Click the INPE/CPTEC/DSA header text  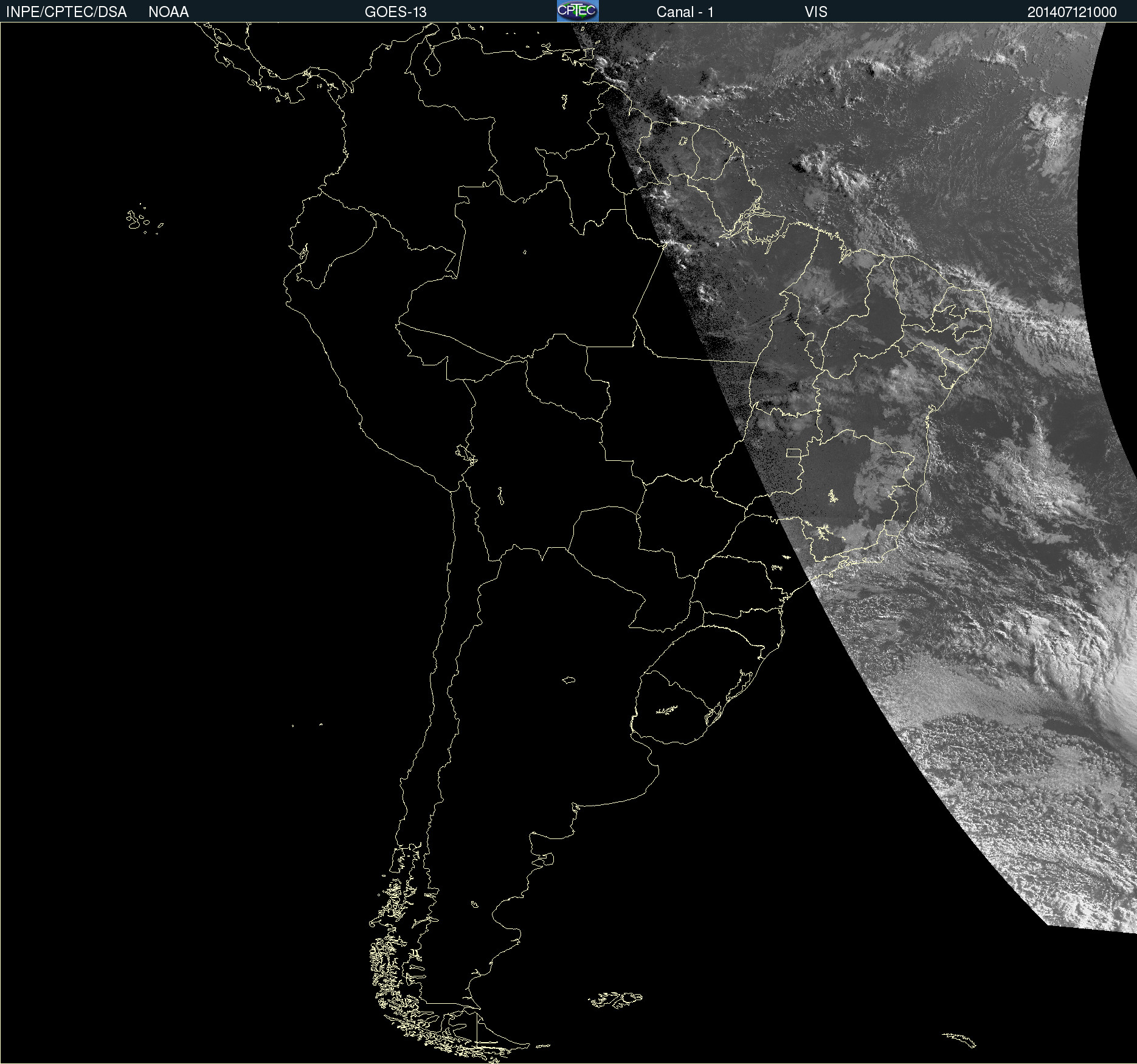pos(66,12)
